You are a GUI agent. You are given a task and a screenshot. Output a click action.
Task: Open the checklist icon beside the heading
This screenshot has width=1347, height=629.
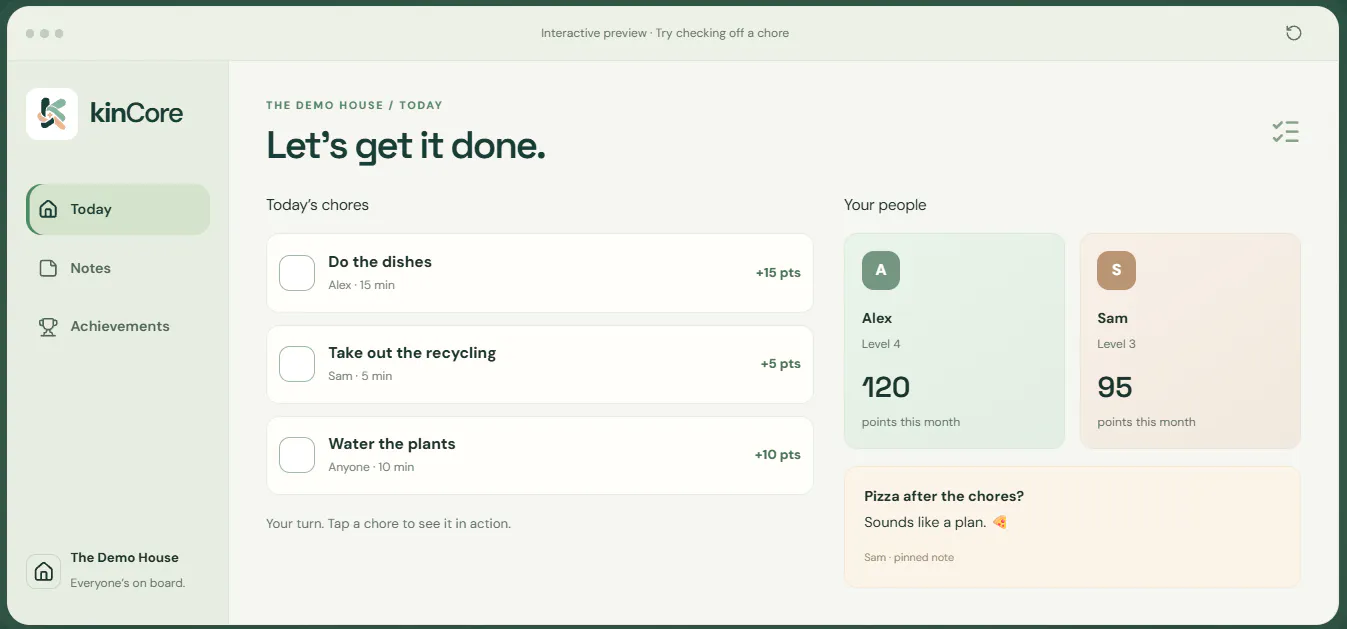click(x=1285, y=132)
